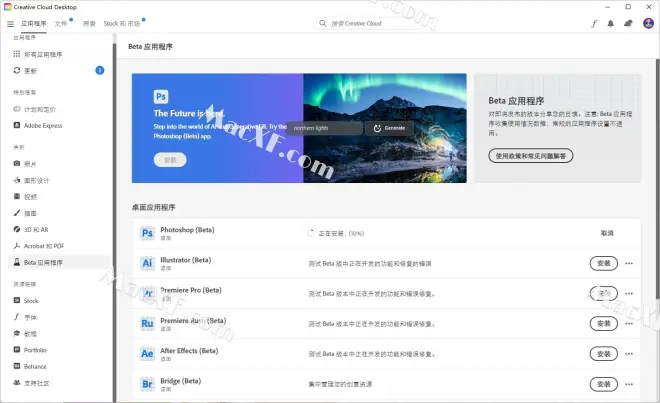Open the user account avatar

click(646, 22)
